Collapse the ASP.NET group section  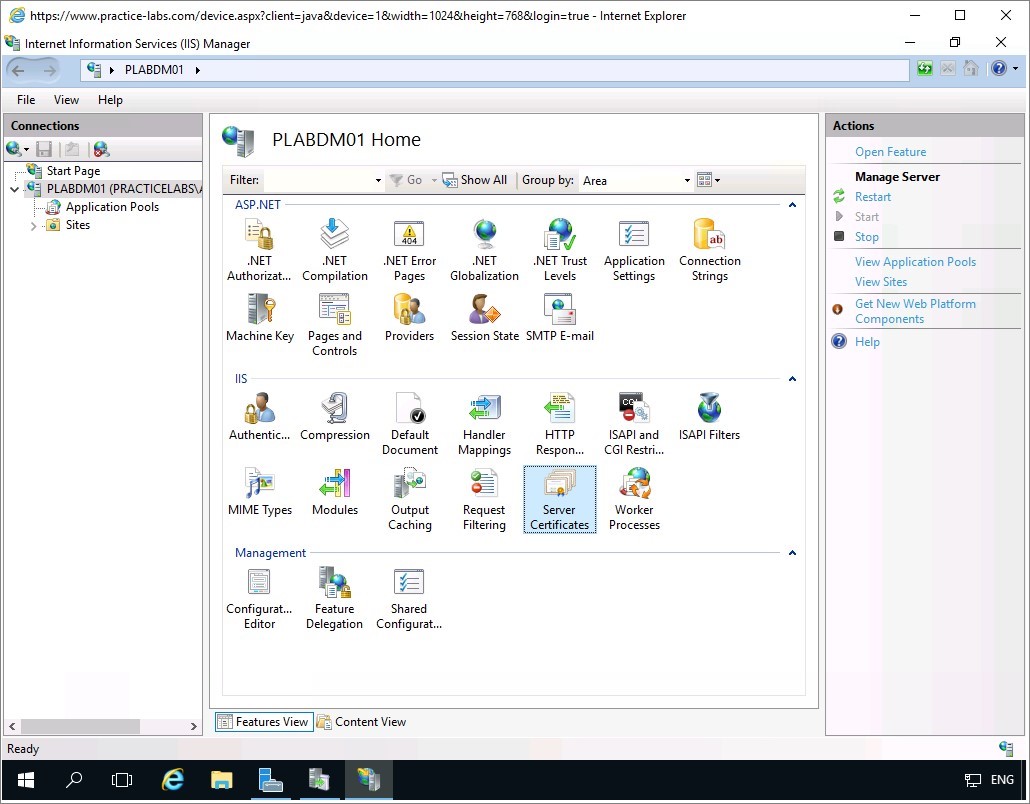pyautogui.click(x=792, y=205)
